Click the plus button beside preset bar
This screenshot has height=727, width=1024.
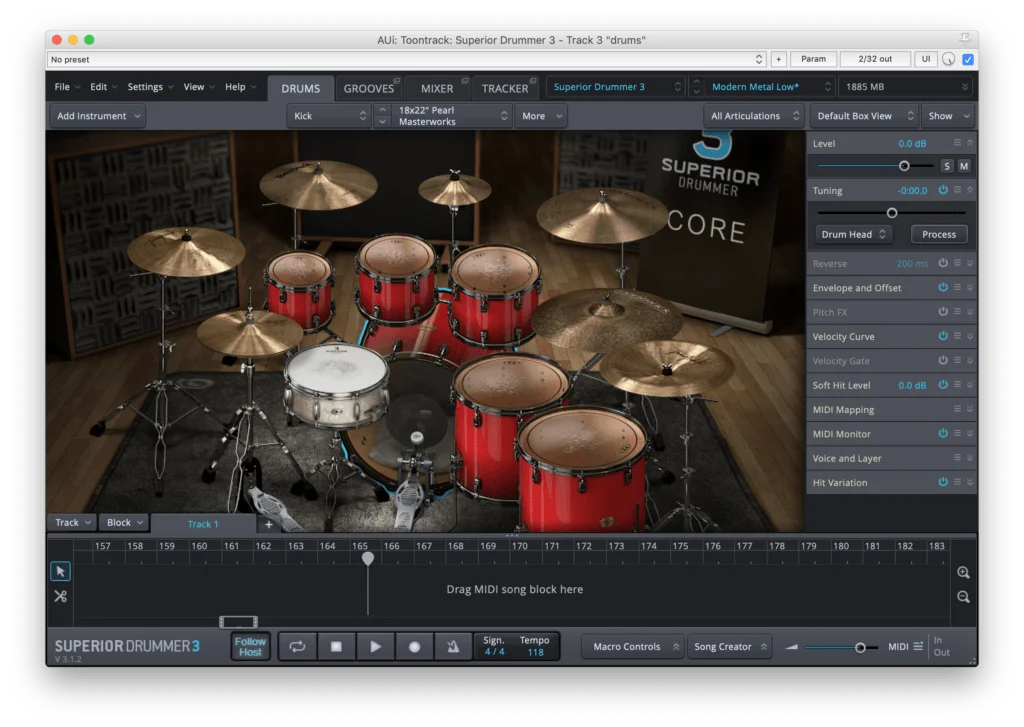778,59
